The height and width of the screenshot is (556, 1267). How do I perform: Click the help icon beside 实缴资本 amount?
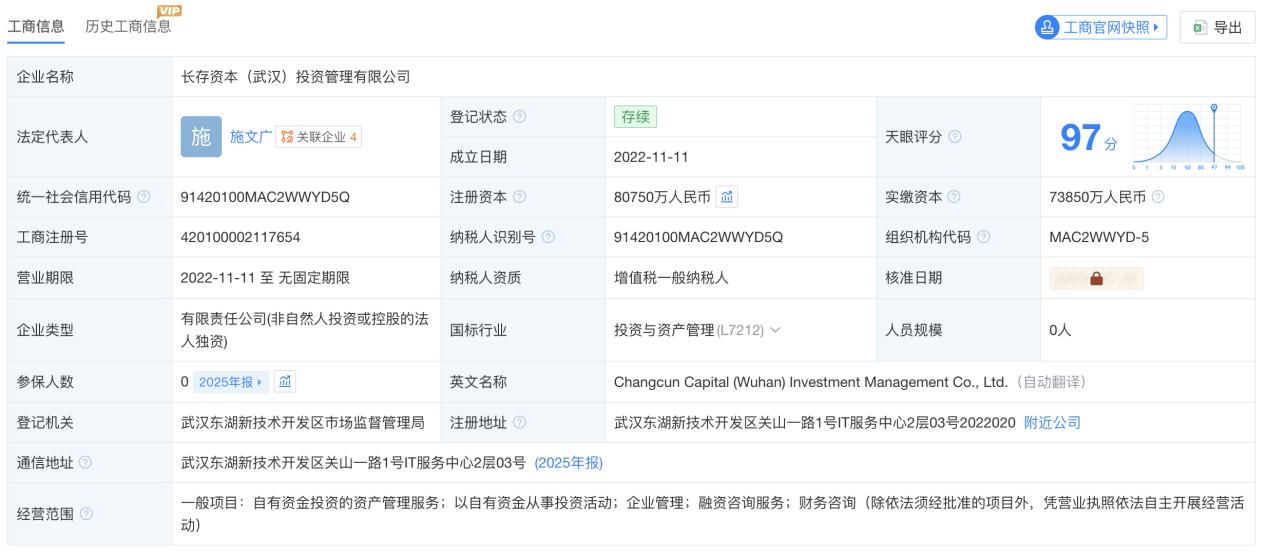(x=1157, y=197)
